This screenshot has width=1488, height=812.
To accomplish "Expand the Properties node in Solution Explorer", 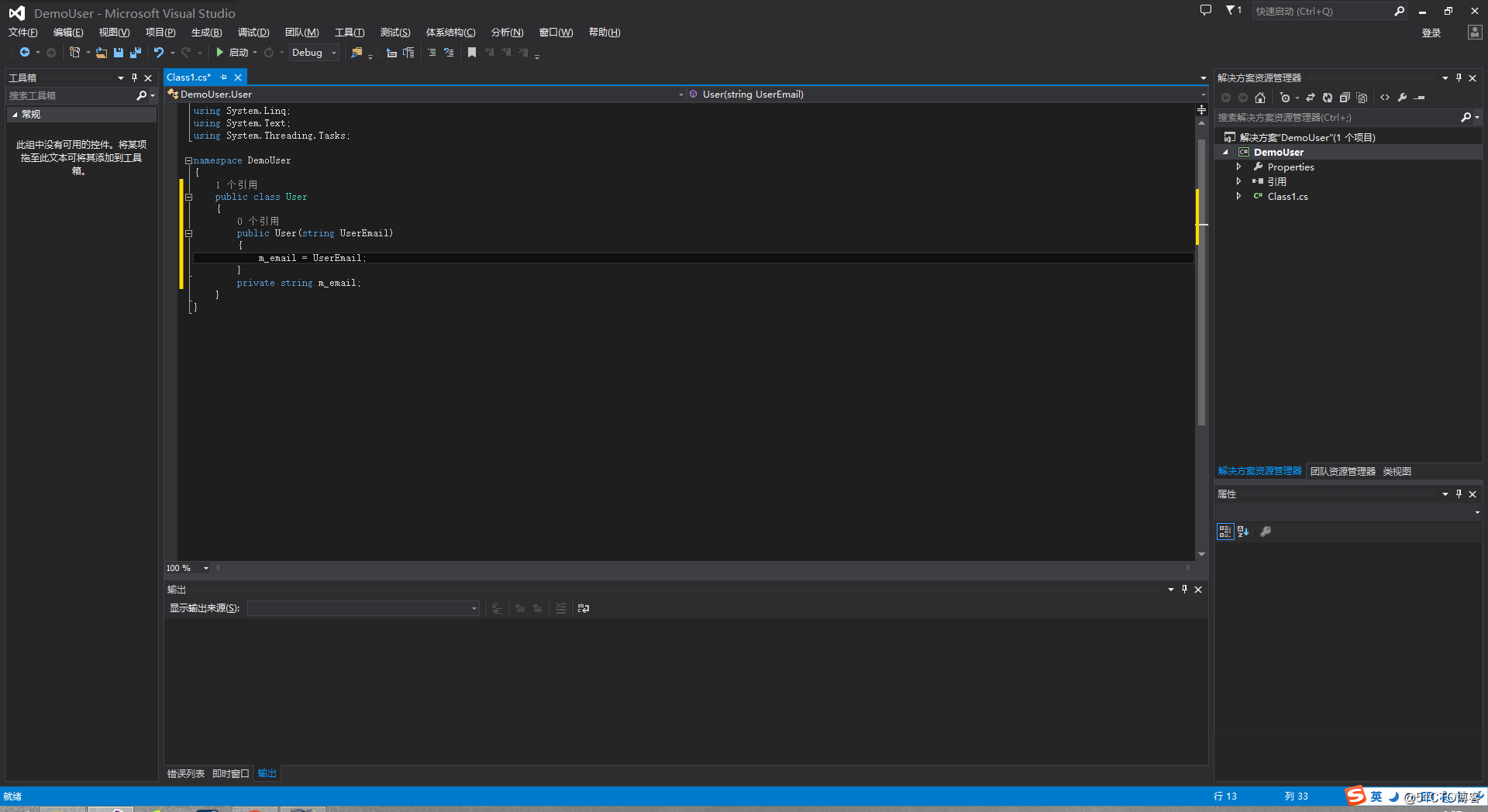I will tap(1238, 167).
